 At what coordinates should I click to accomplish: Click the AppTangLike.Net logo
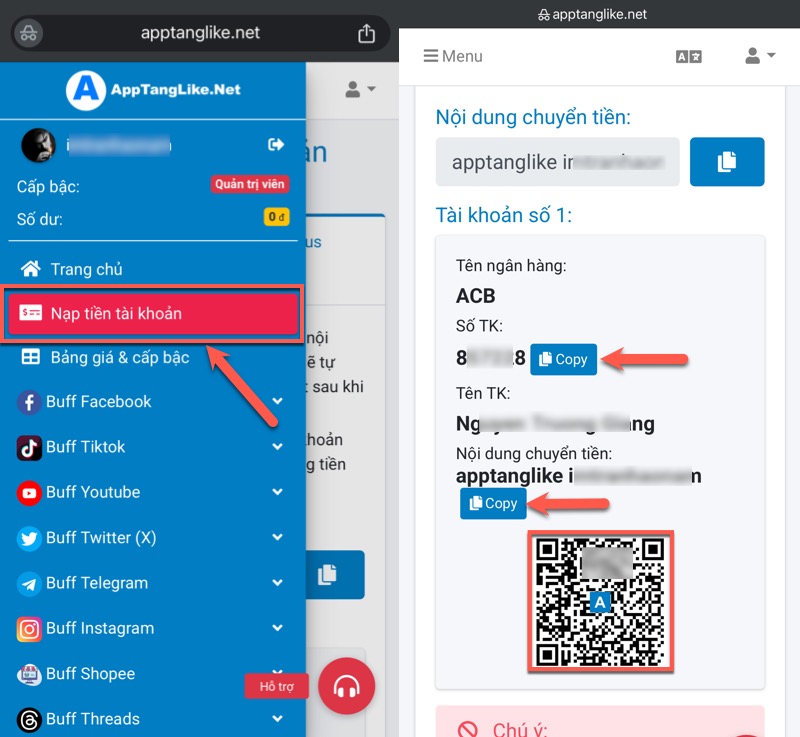pos(154,90)
